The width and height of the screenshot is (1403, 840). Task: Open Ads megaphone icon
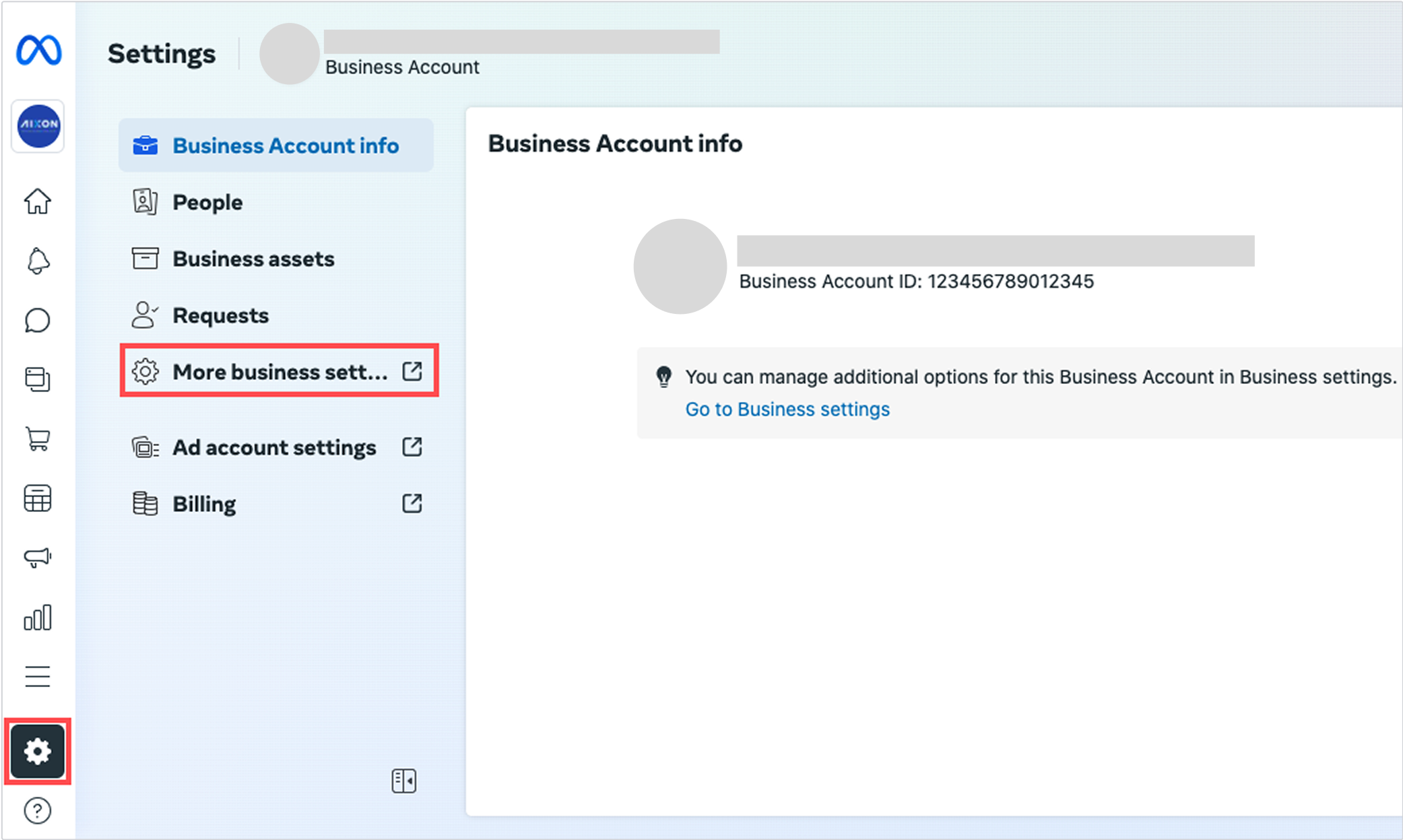pyautogui.click(x=38, y=558)
